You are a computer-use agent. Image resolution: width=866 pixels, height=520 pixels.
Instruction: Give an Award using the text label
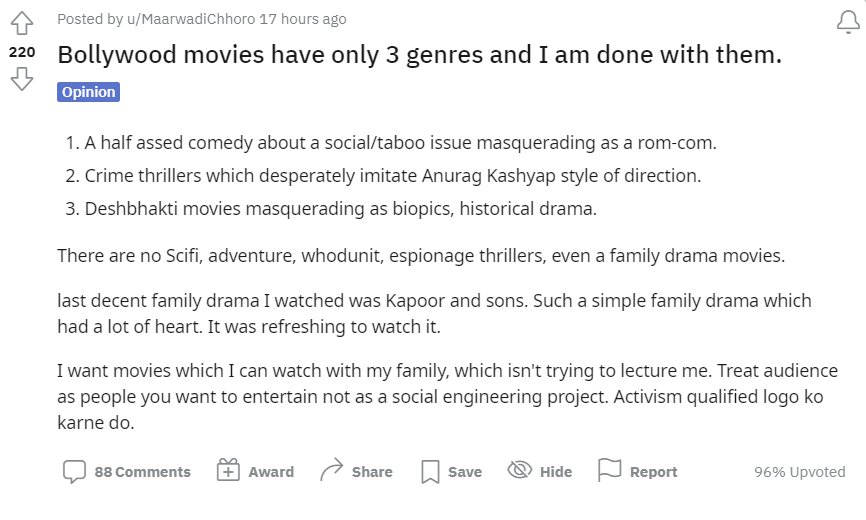[271, 472]
